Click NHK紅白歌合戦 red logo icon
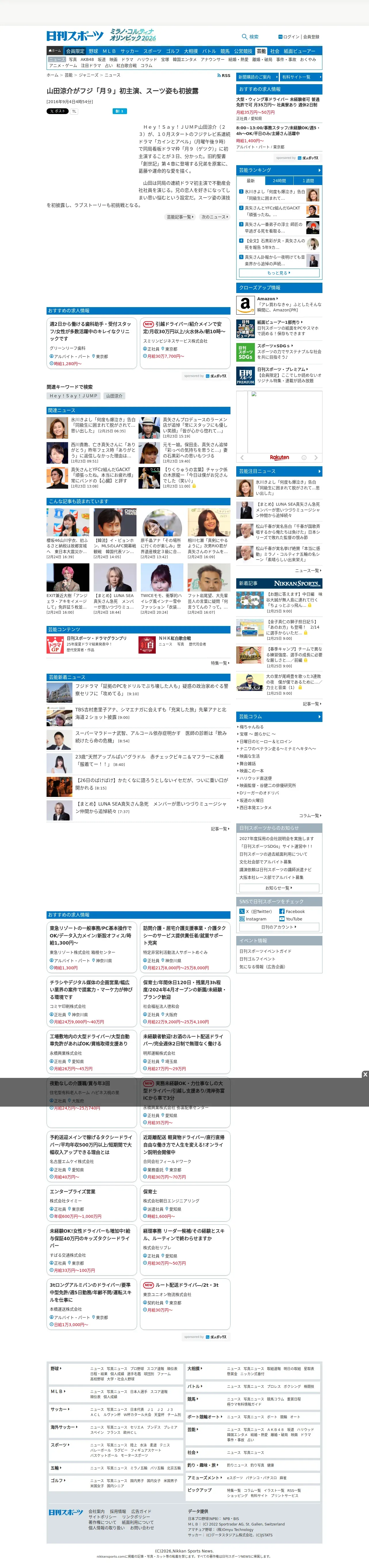 147,645
